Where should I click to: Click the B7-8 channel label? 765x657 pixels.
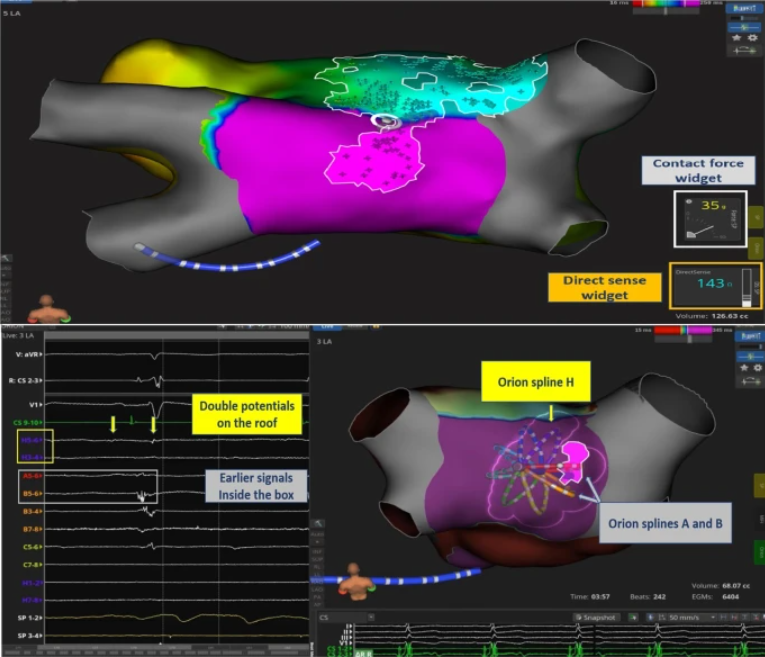click(32, 529)
